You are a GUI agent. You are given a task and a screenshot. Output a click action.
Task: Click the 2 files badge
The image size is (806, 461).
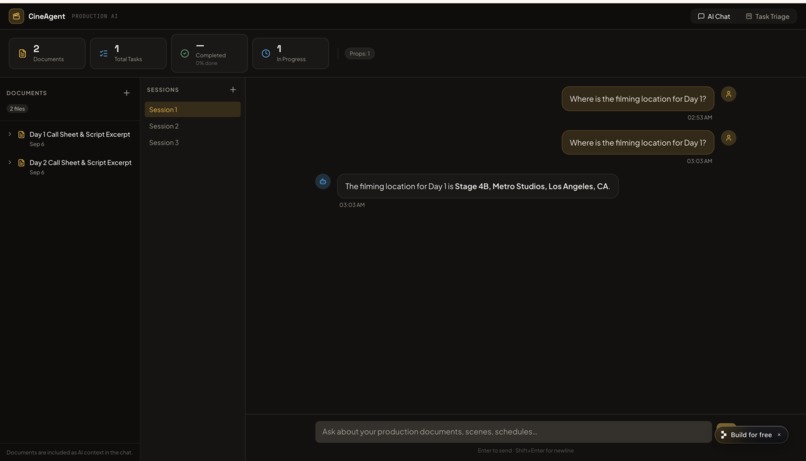point(17,108)
